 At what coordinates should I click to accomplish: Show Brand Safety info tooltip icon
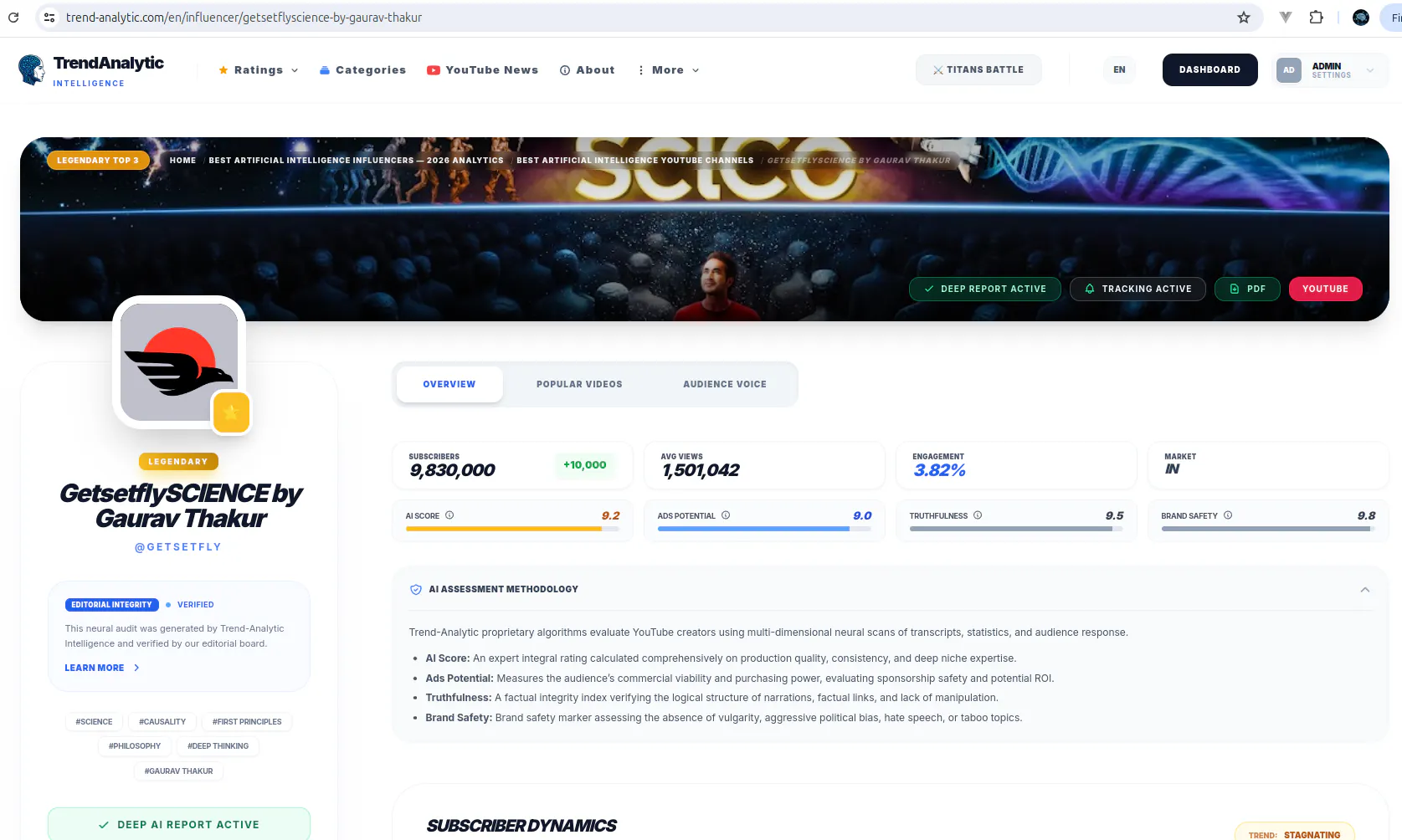pos(1228,515)
